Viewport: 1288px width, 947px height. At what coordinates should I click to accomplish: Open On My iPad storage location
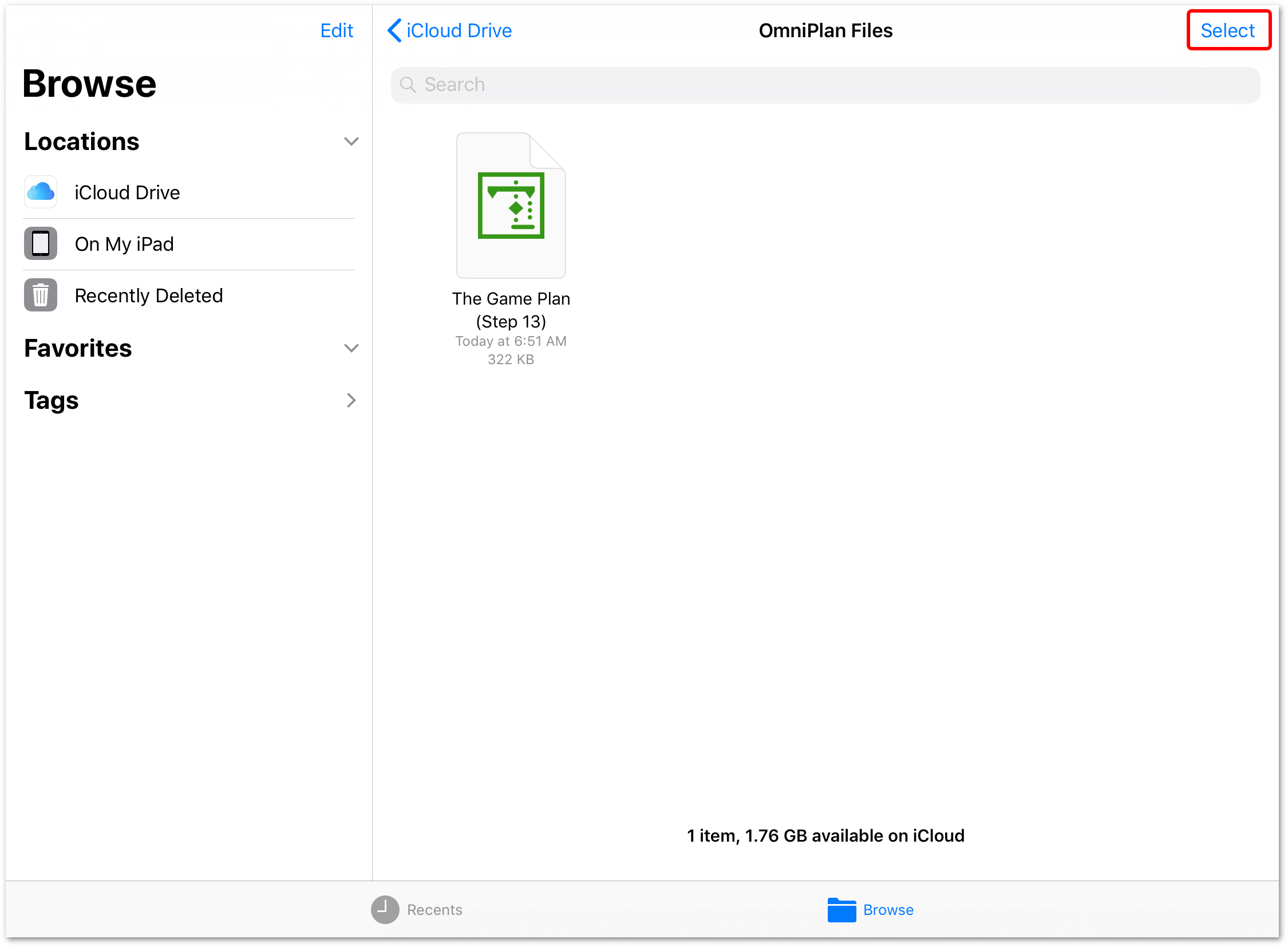[124, 243]
